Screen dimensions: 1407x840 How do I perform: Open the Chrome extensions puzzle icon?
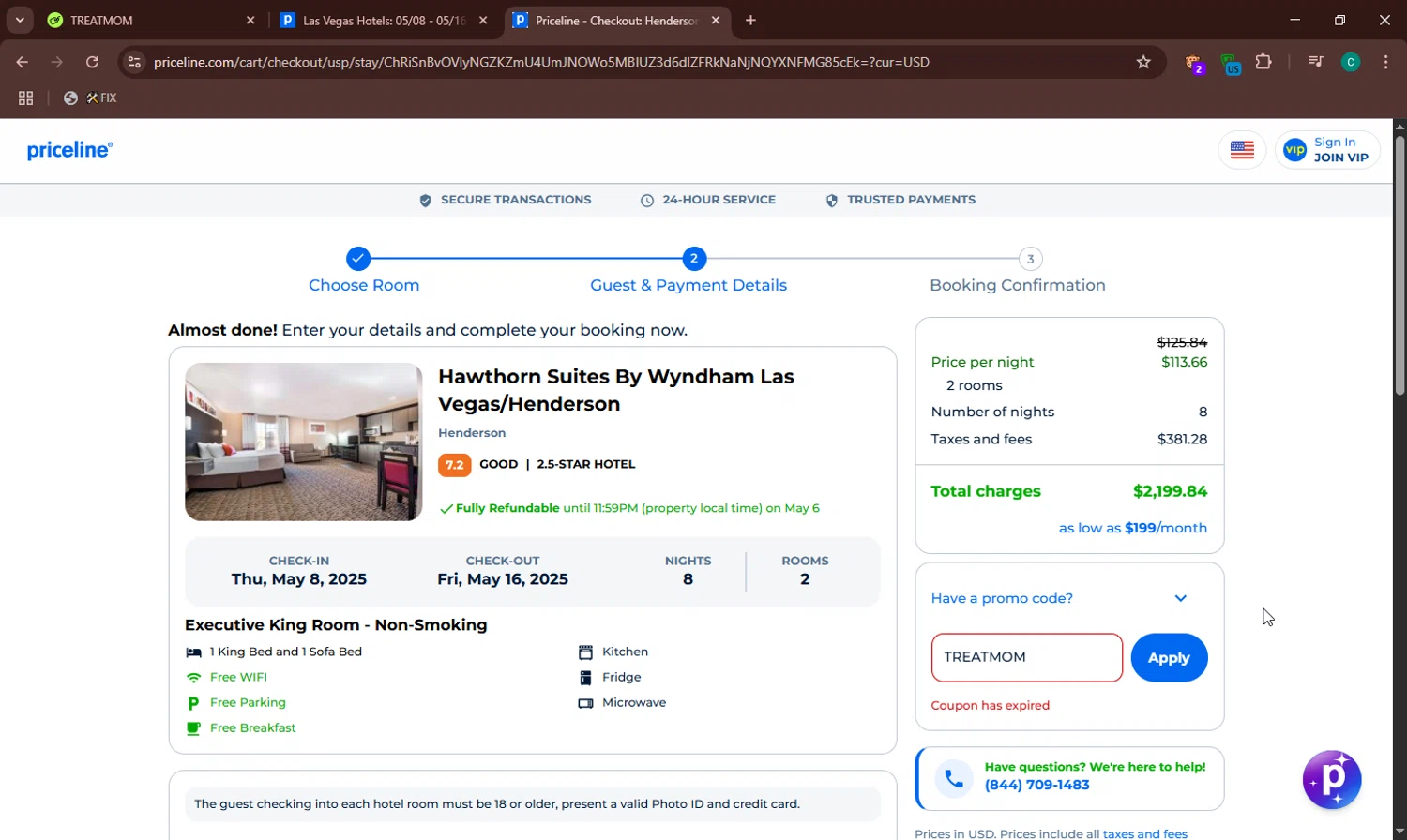coord(1263,62)
